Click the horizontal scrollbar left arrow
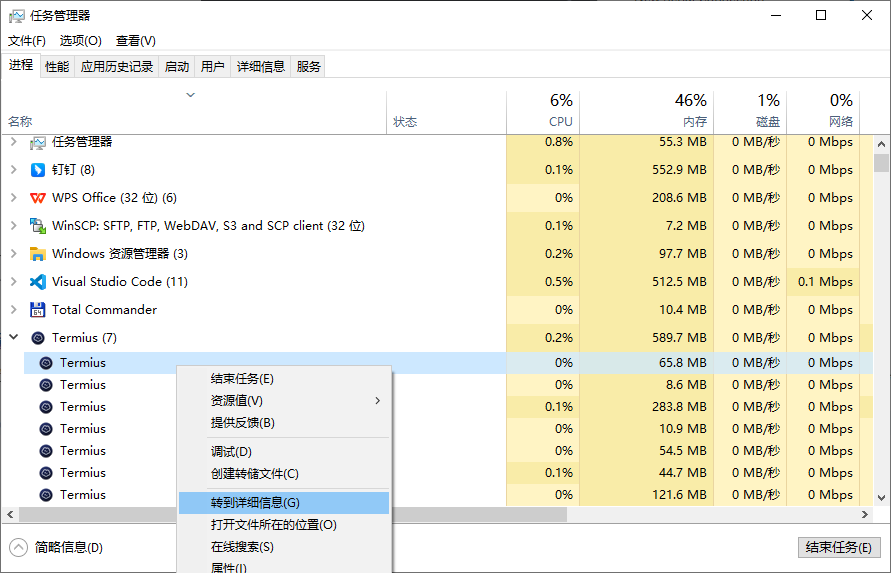Viewport: 891px width, 573px height. tap(10, 514)
